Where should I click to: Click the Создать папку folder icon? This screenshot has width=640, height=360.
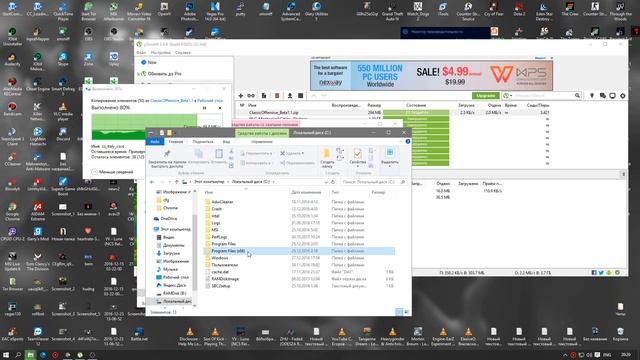point(327,153)
